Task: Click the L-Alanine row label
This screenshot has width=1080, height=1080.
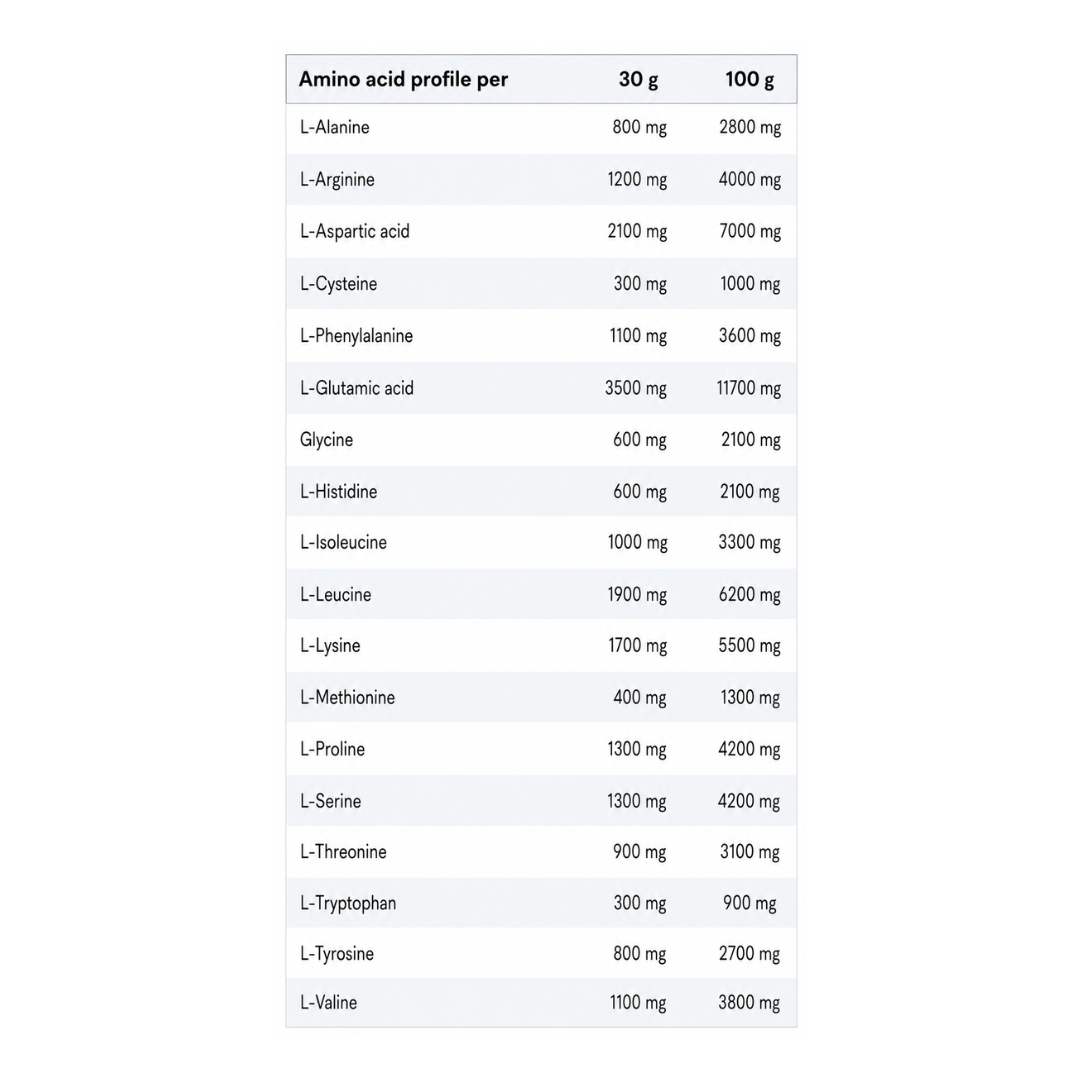Action: pos(334,127)
